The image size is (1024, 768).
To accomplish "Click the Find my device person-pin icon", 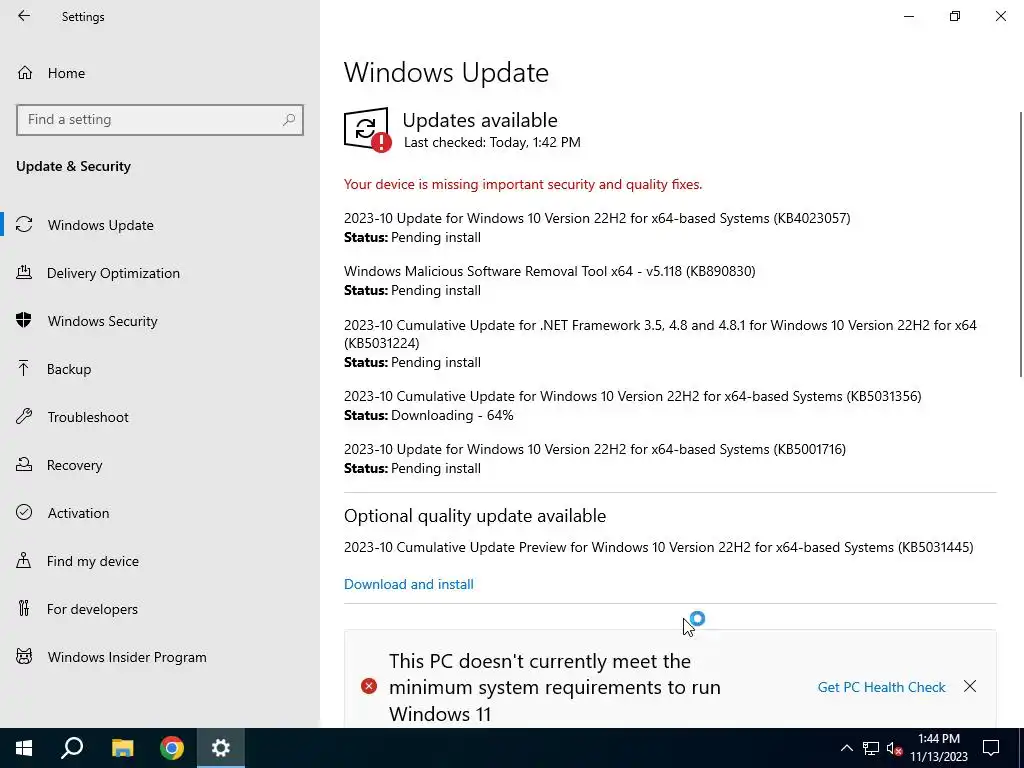I will click(24, 561).
